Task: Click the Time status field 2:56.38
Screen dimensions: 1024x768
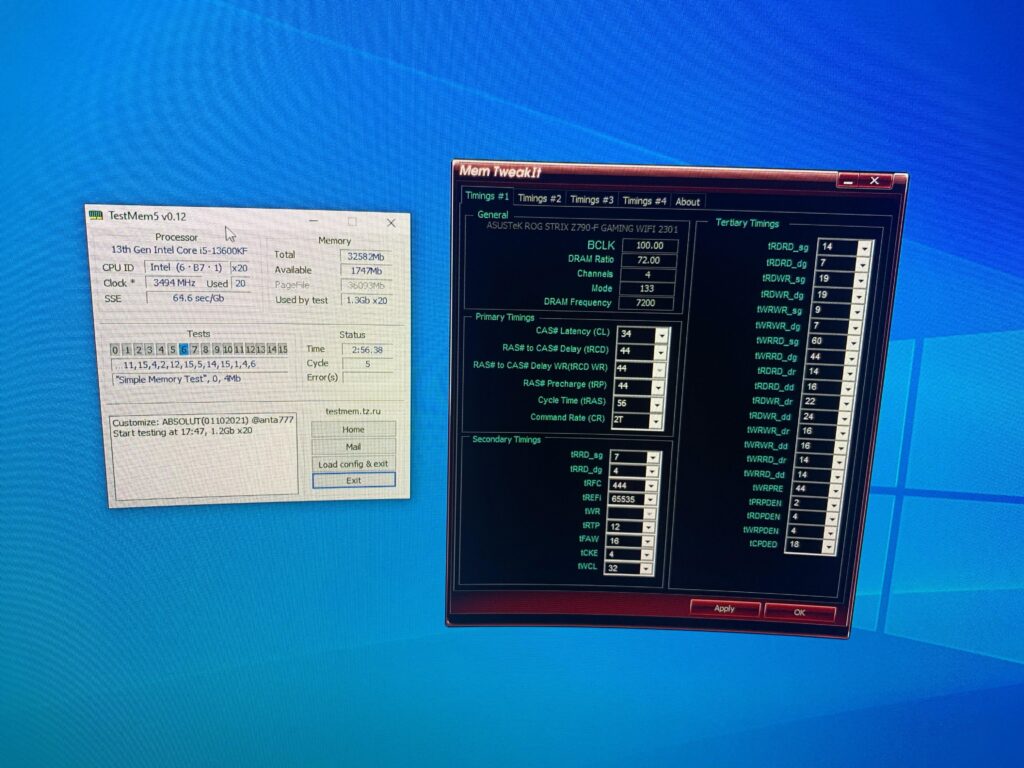Action: click(x=367, y=350)
